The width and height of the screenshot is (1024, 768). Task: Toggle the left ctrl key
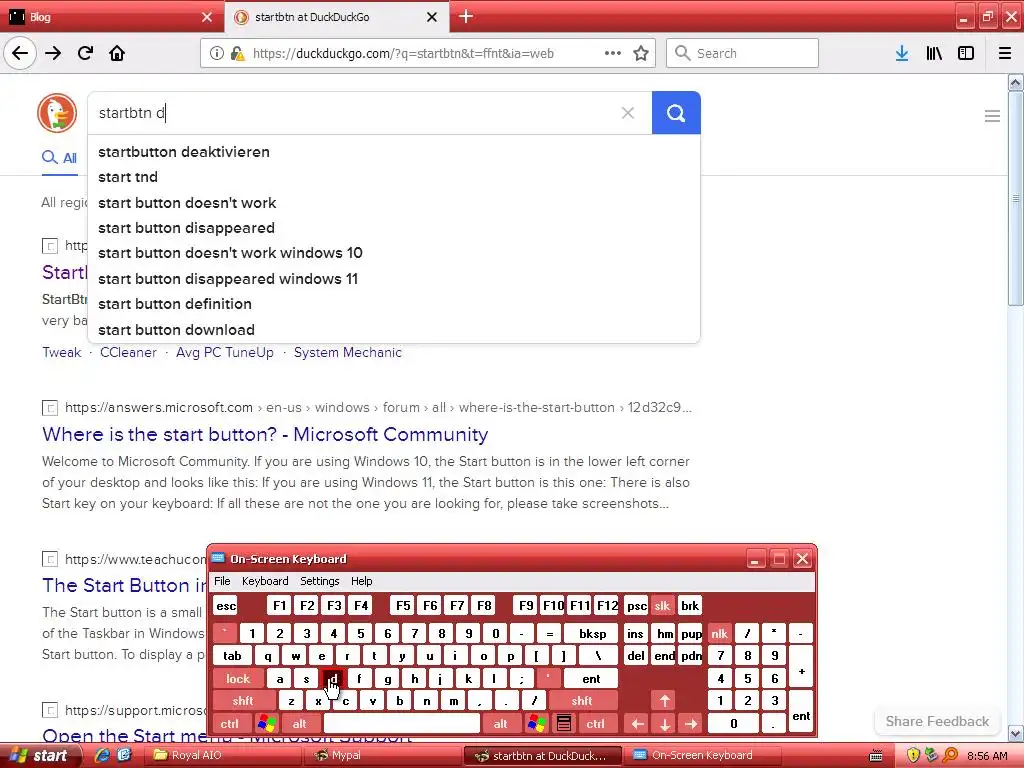(229, 724)
